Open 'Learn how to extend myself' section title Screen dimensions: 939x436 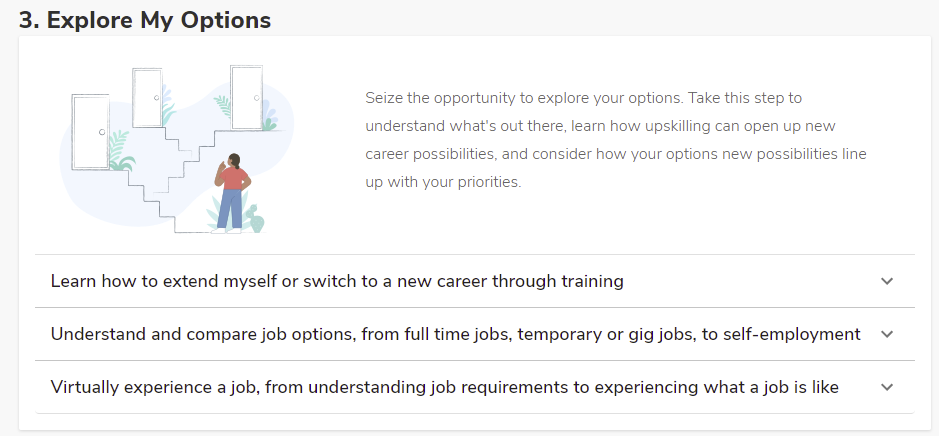click(337, 281)
